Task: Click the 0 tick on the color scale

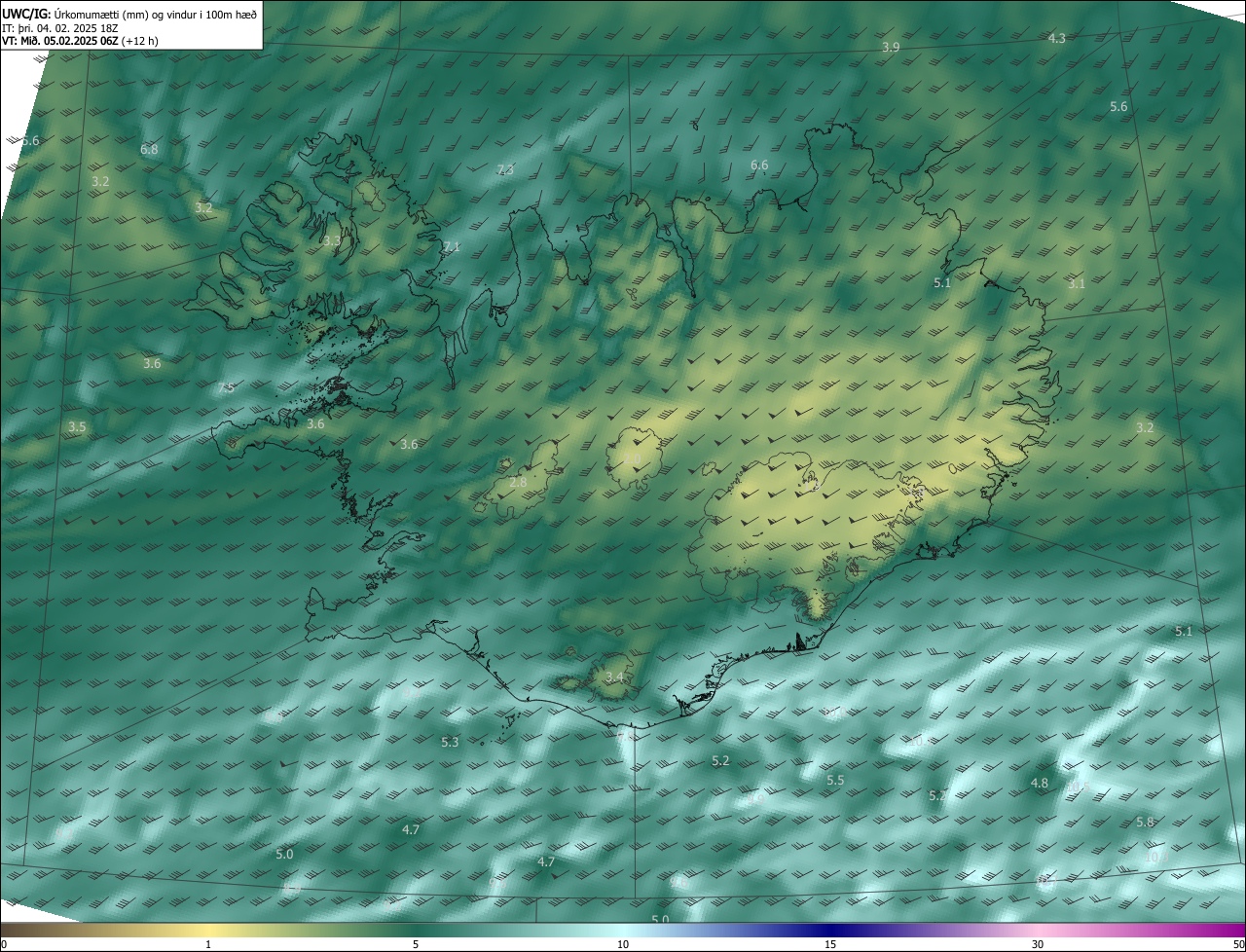Action: tap(3, 945)
